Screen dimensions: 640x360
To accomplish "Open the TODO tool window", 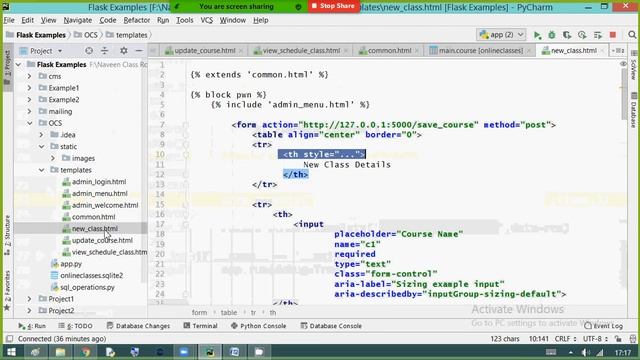I will [76, 326].
